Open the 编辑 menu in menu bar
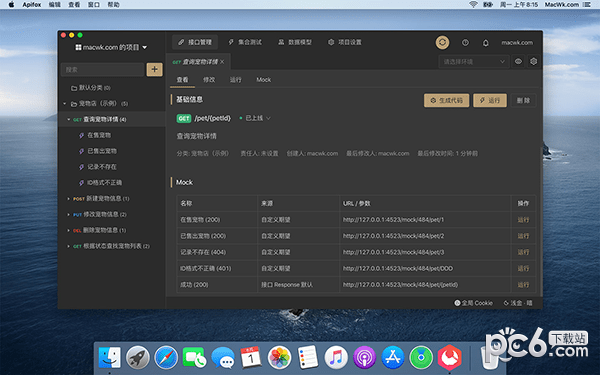Screen dimensions: 600x375 pyautogui.click(x=55, y=5)
